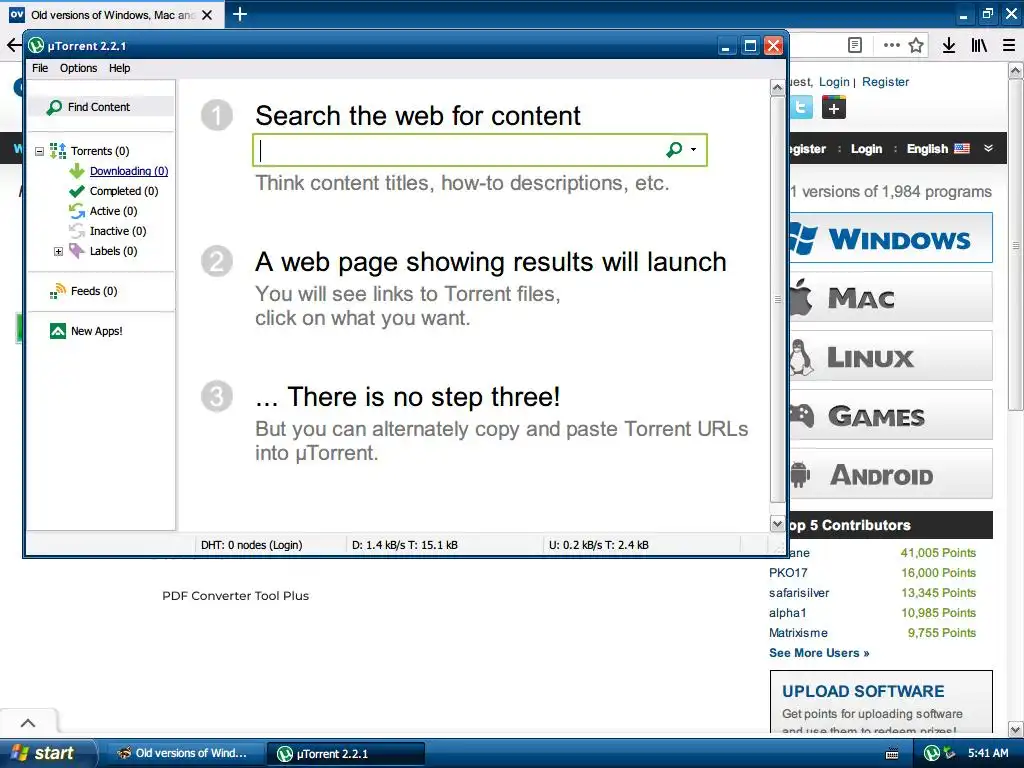Click the plus share icon on webpage

[834, 107]
